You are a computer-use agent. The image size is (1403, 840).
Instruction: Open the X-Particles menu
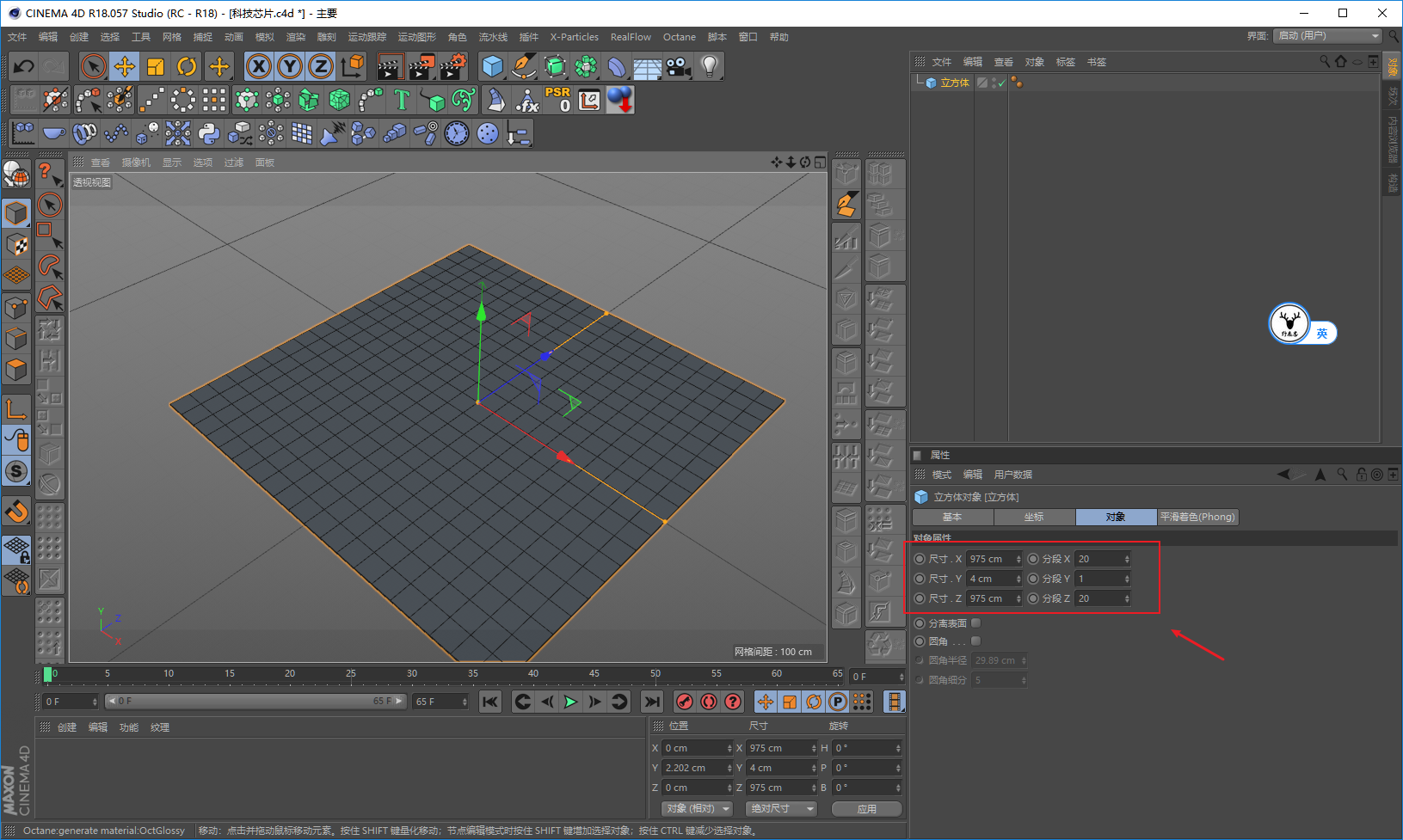coord(575,37)
